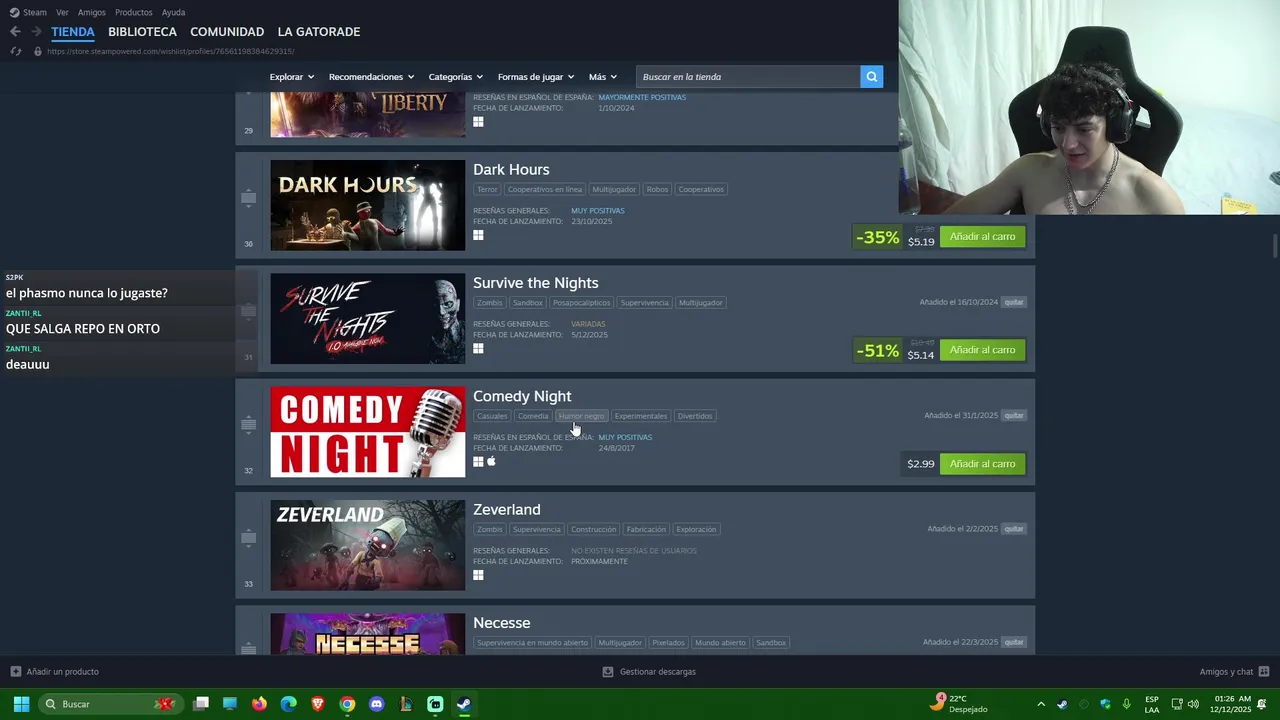Click the Comedy Night game thumbnail
The image size is (1280, 720).
point(368,432)
